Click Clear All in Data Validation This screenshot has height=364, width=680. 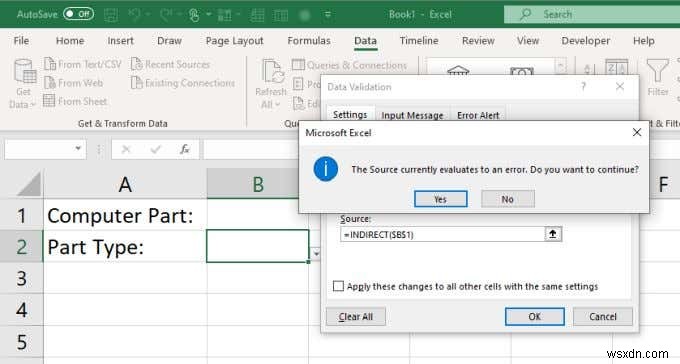click(x=356, y=317)
